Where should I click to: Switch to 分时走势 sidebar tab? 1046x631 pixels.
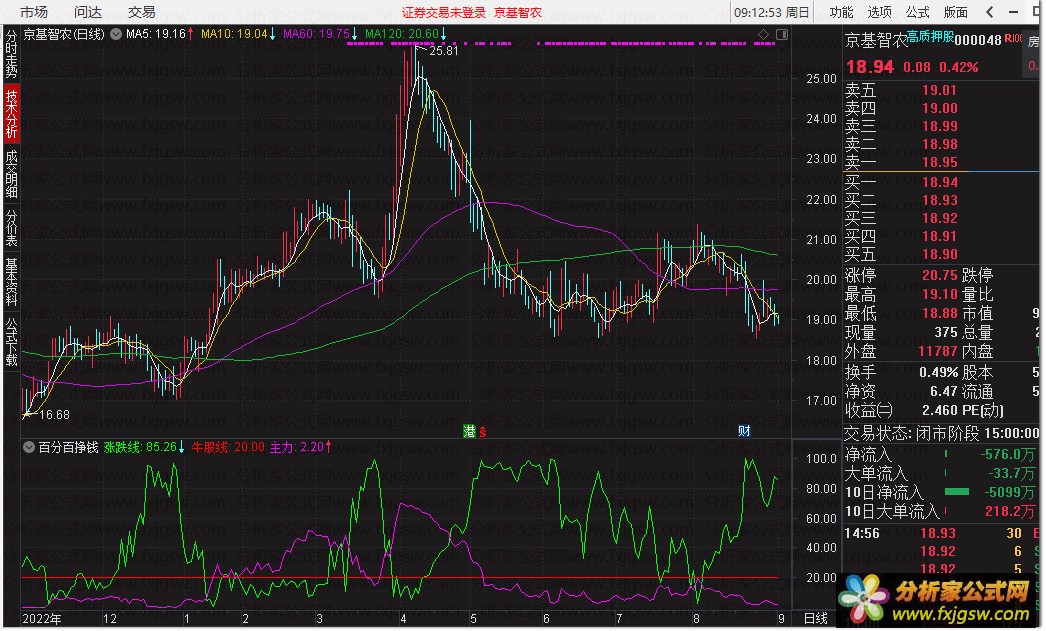11,53
